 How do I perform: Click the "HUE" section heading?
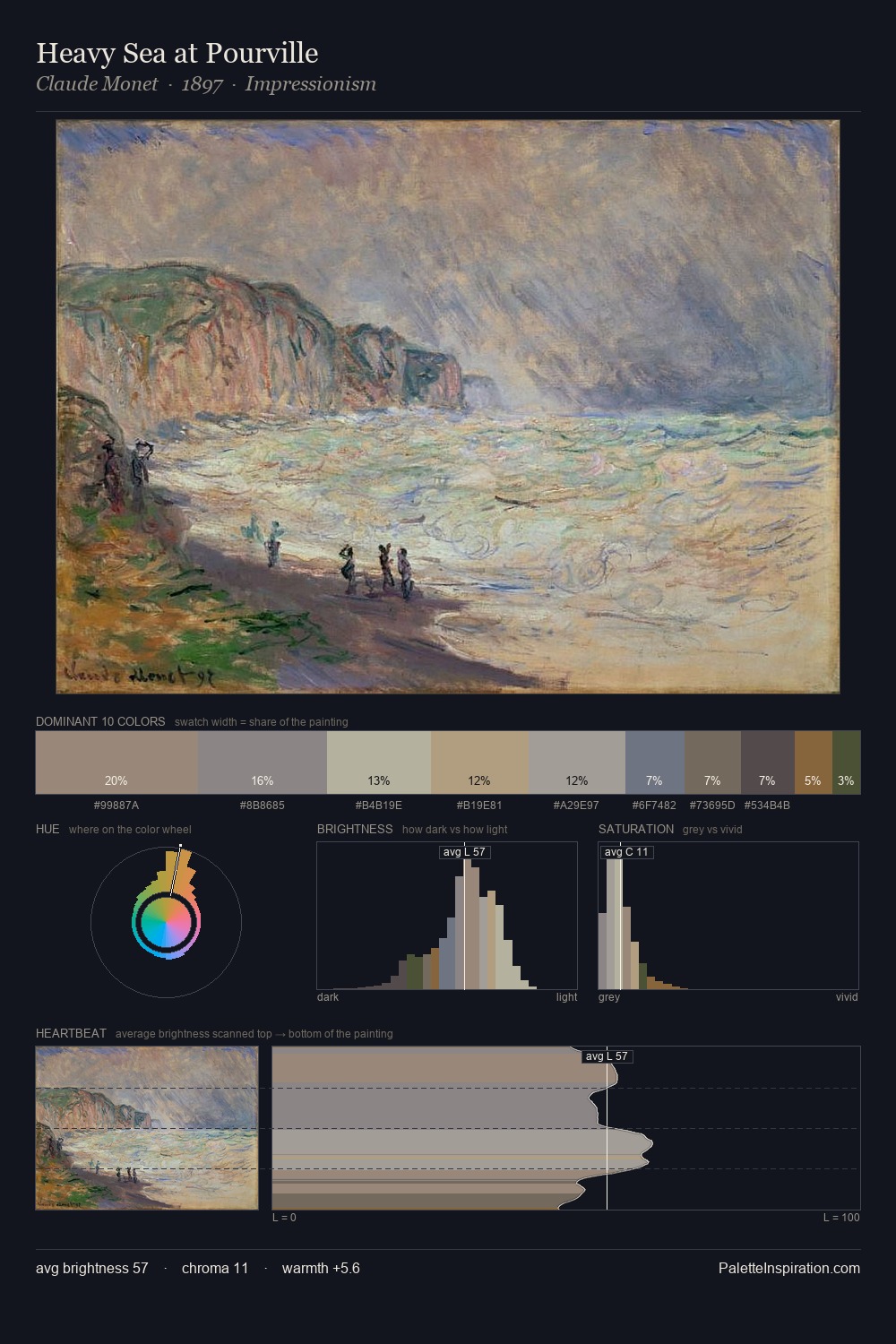tap(47, 829)
